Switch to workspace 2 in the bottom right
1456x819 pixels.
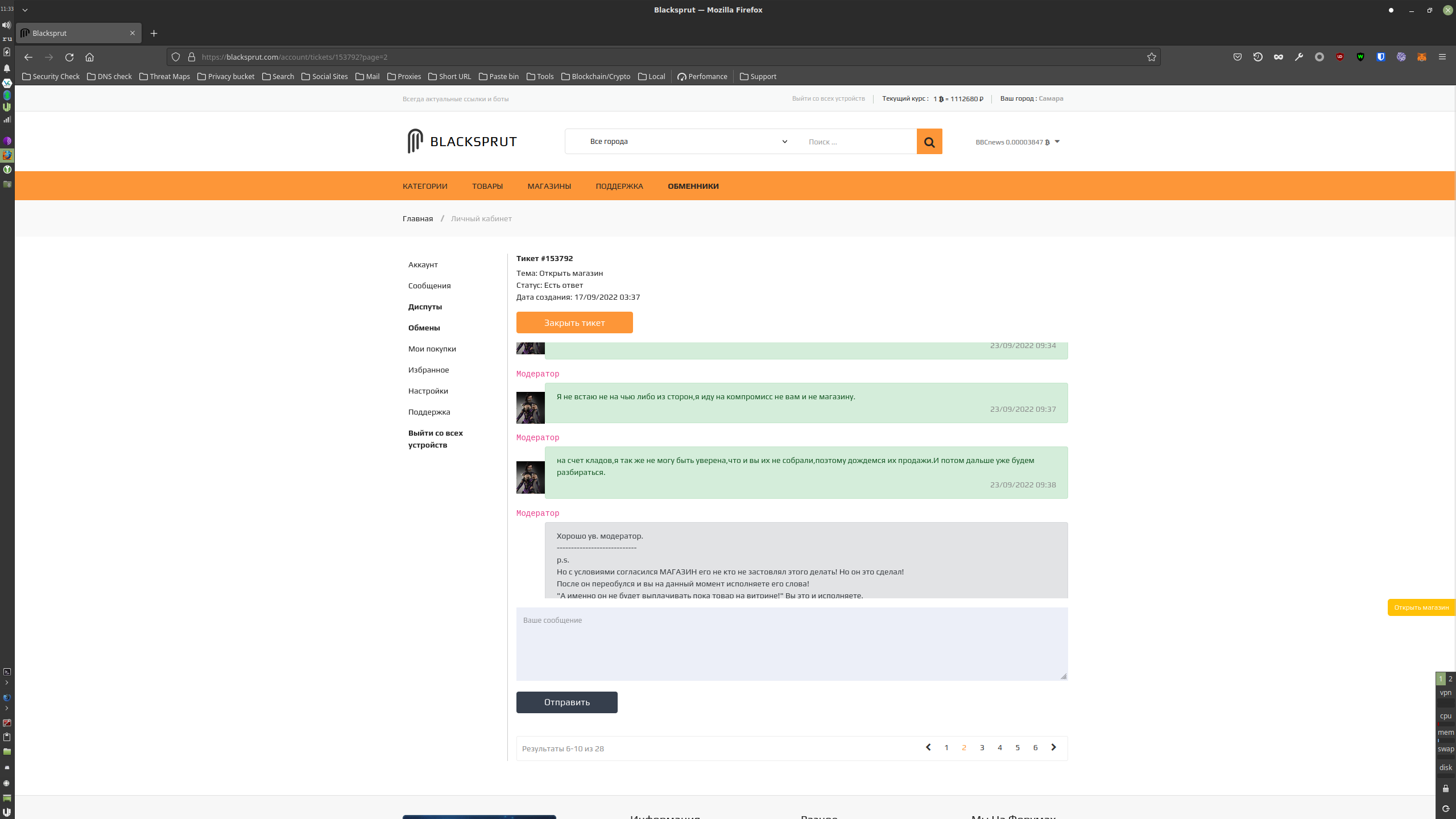click(x=1450, y=679)
